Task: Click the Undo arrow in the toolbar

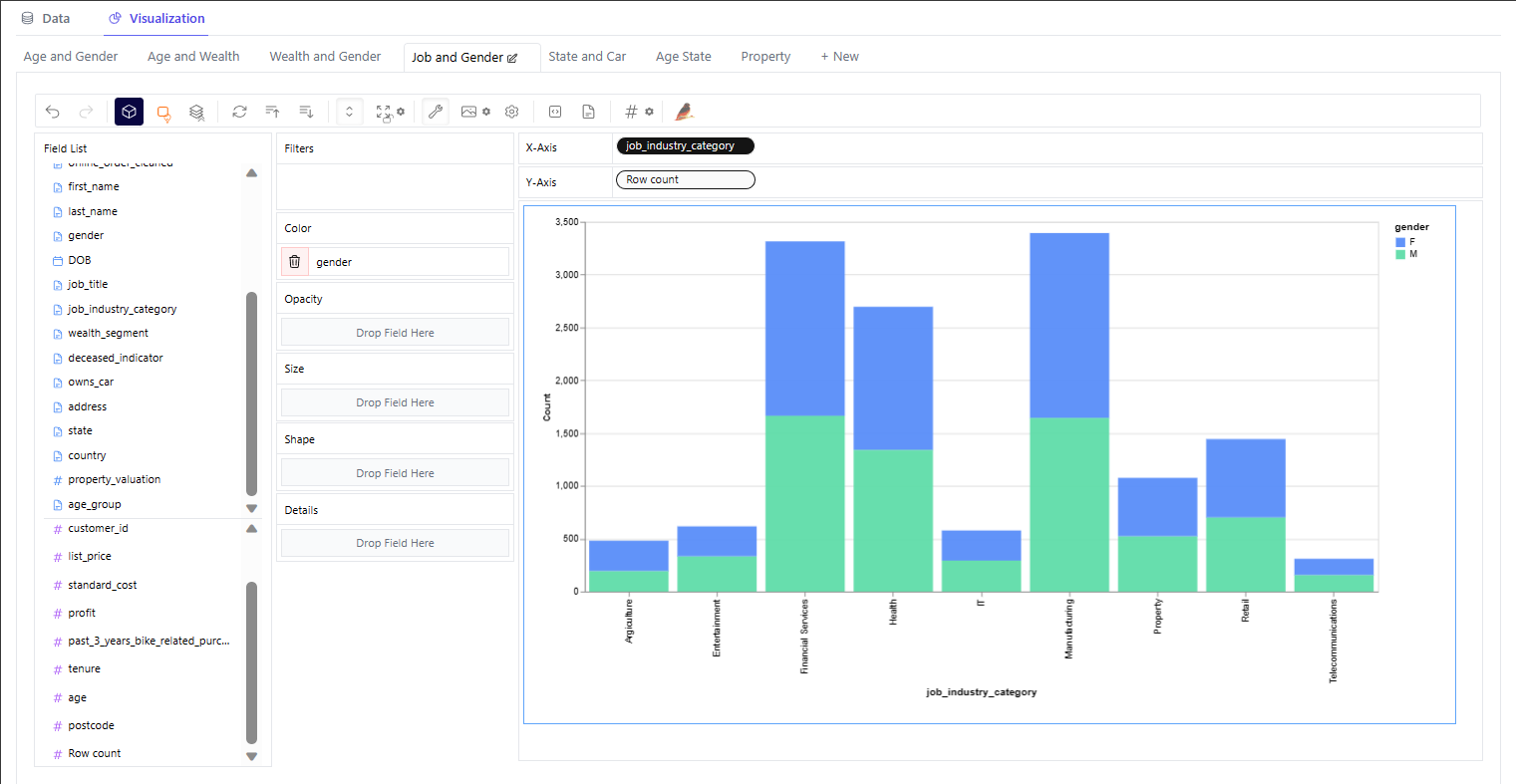Action: click(52, 112)
